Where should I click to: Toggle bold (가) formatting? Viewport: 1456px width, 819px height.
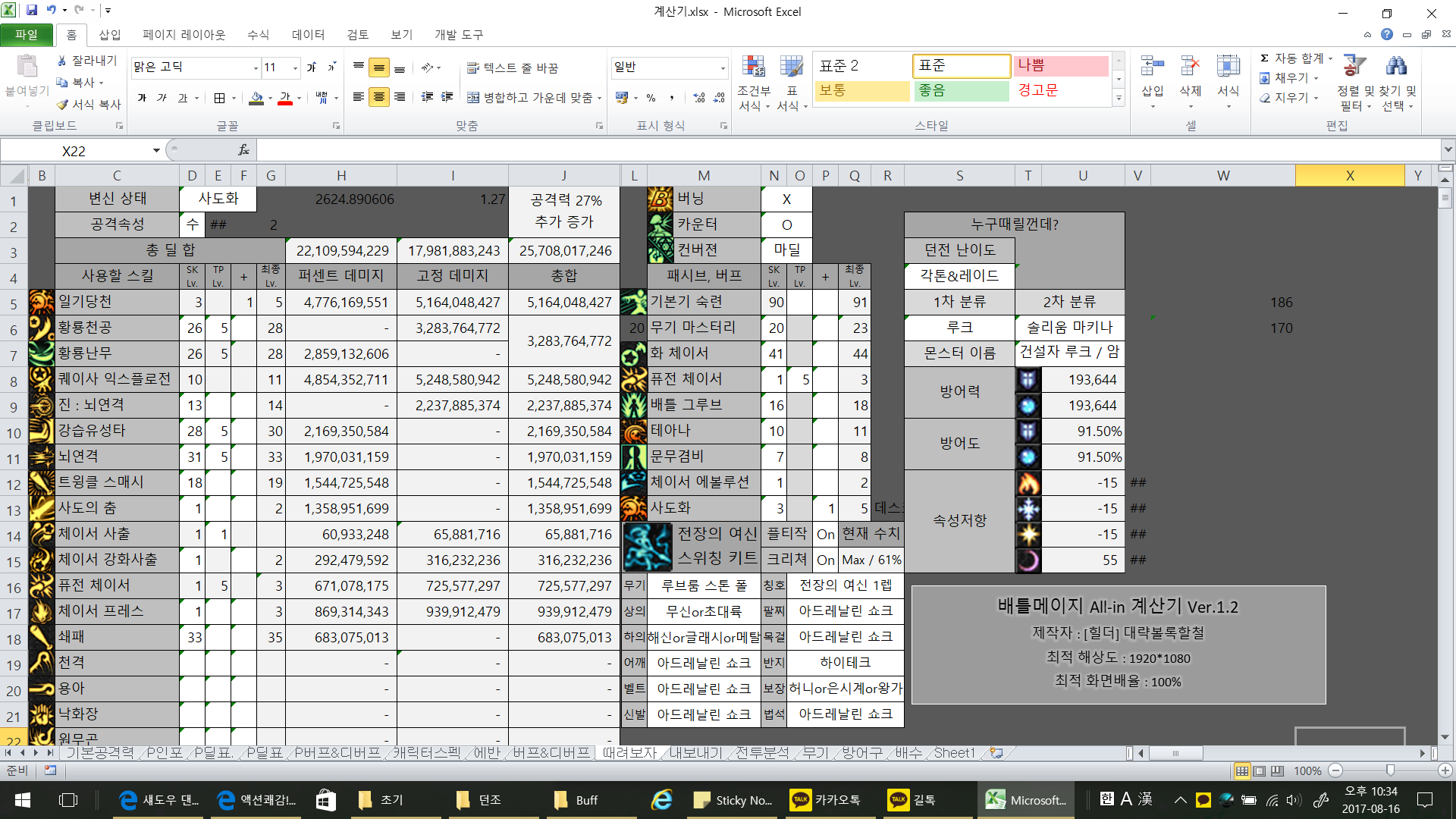click(142, 98)
